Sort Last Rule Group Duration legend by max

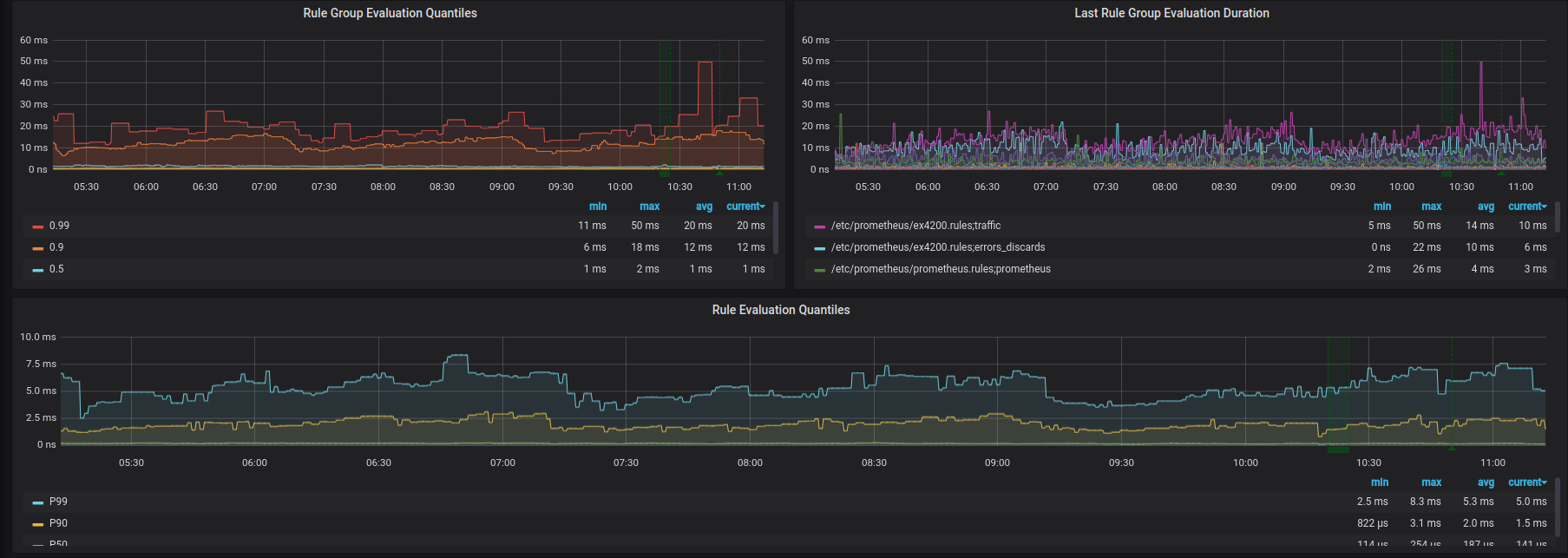[1431, 207]
